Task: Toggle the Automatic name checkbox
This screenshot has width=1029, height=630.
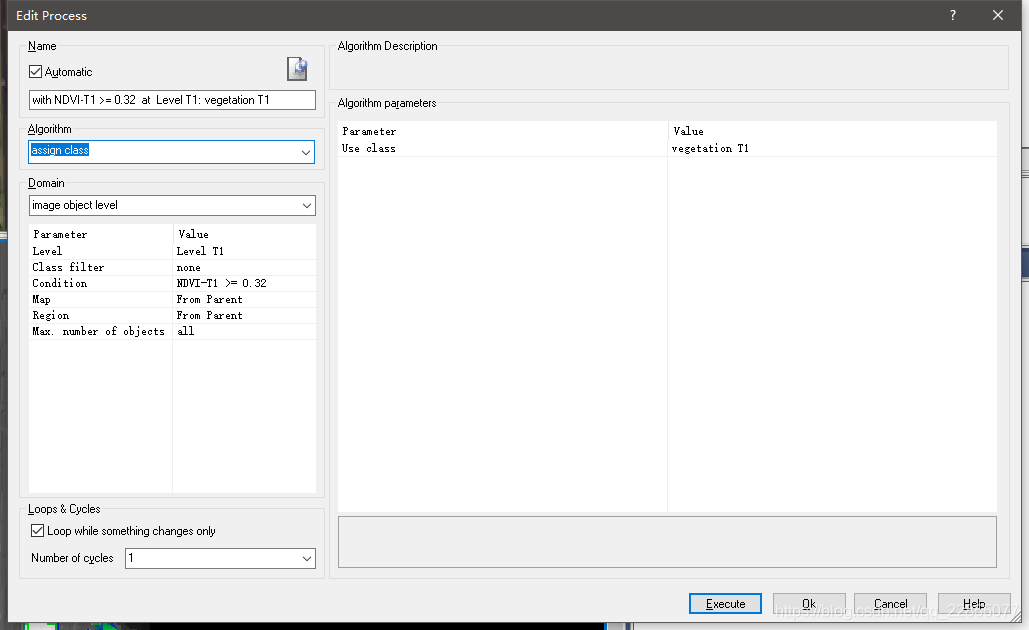Action: tap(36, 72)
